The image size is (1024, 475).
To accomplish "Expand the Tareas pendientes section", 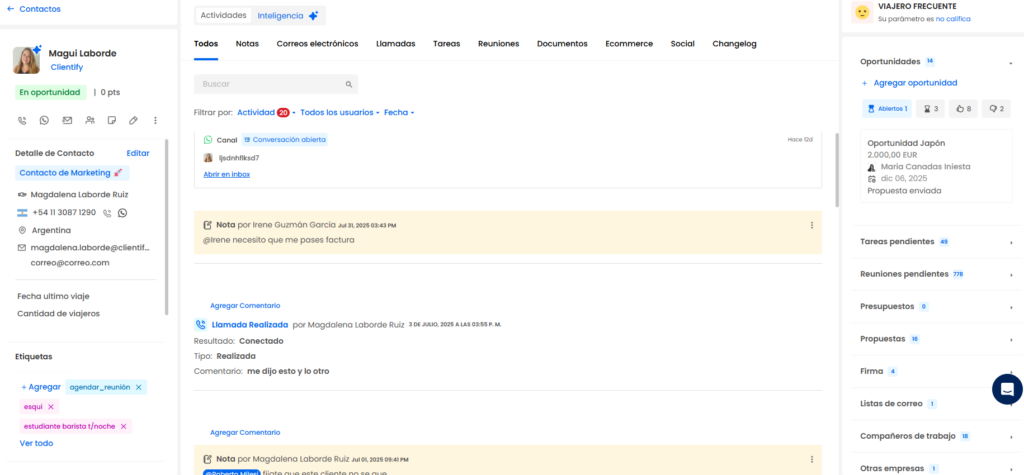I will (1012, 242).
